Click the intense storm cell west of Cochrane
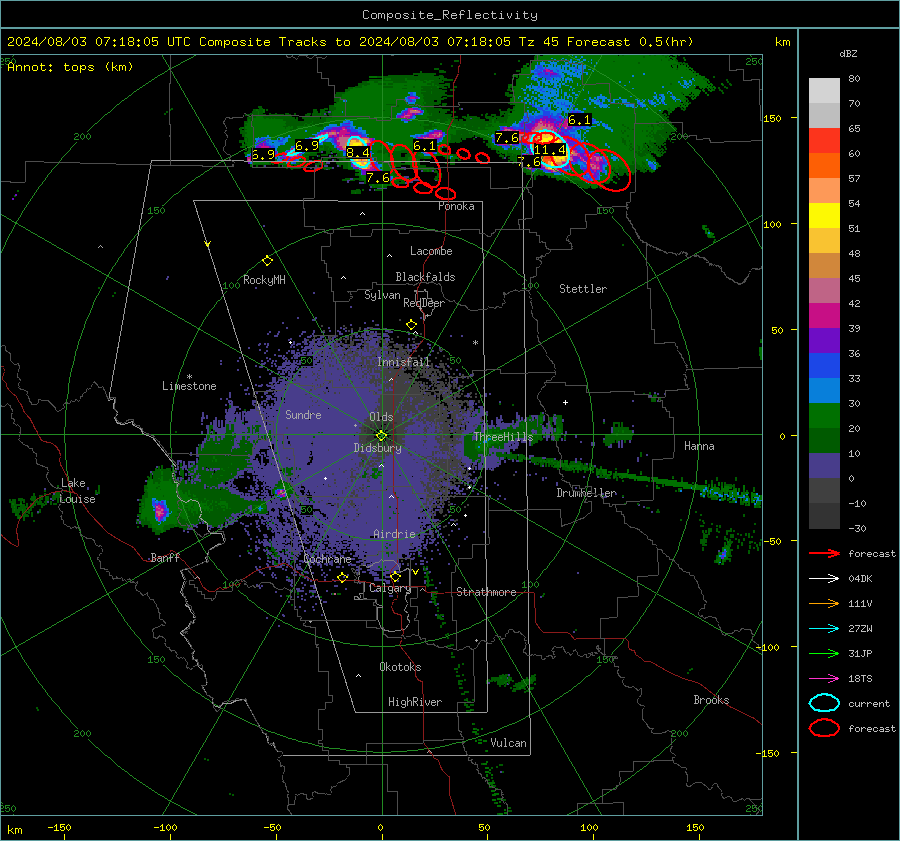Viewport: 900px width, 841px height. [x=160, y=510]
